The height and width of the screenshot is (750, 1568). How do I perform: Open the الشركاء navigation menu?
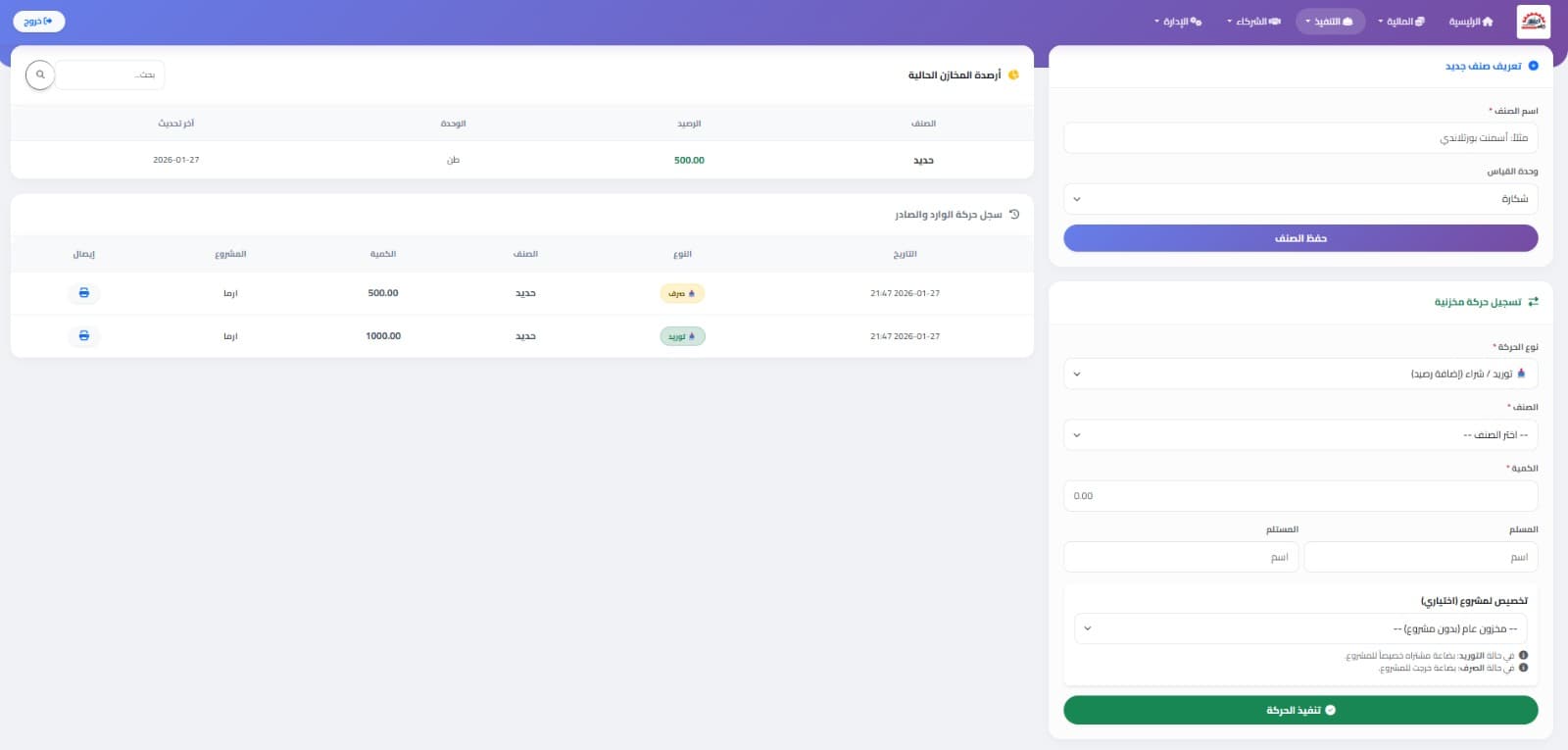(x=1254, y=22)
